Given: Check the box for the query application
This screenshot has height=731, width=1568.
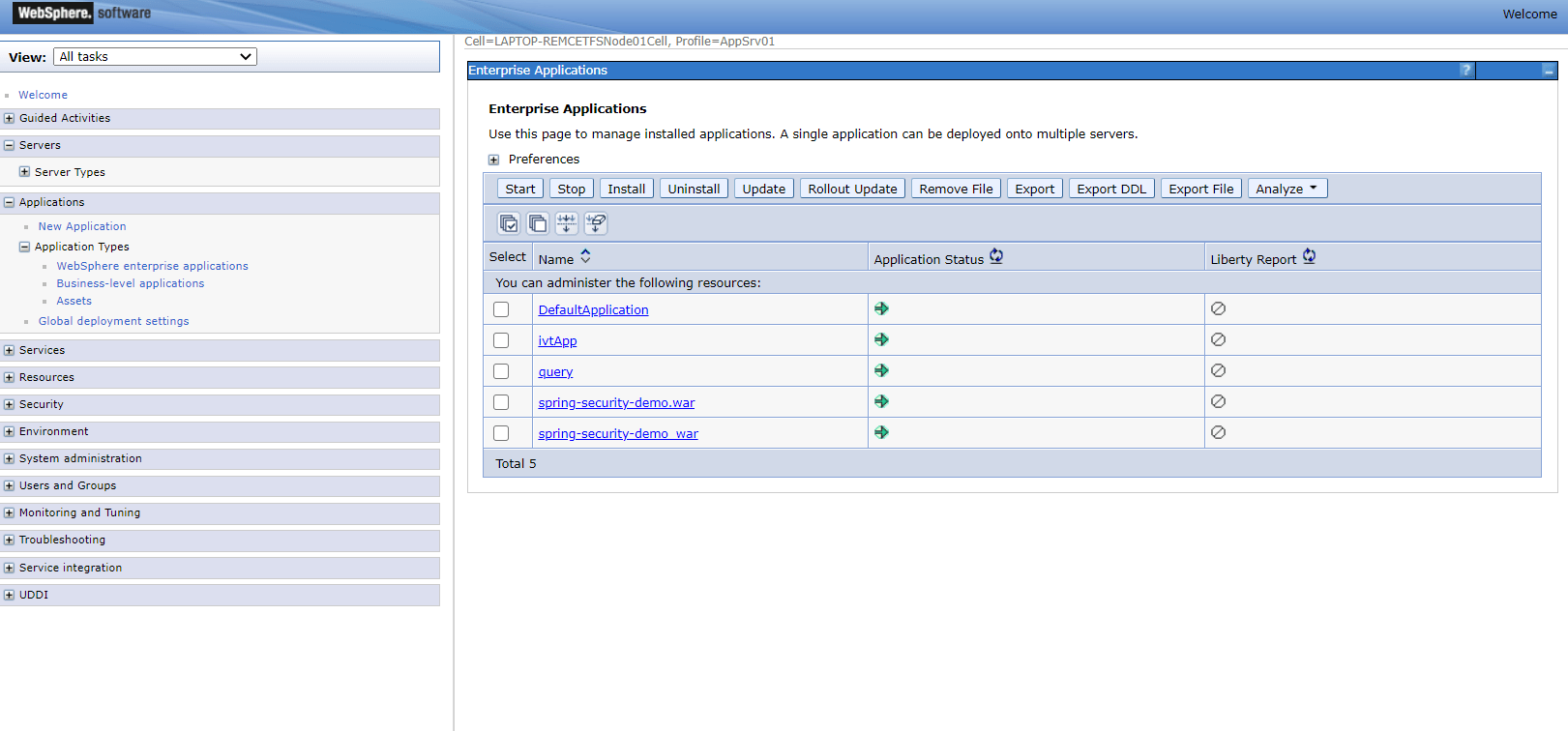Looking at the screenshot, I should [501, 371].
